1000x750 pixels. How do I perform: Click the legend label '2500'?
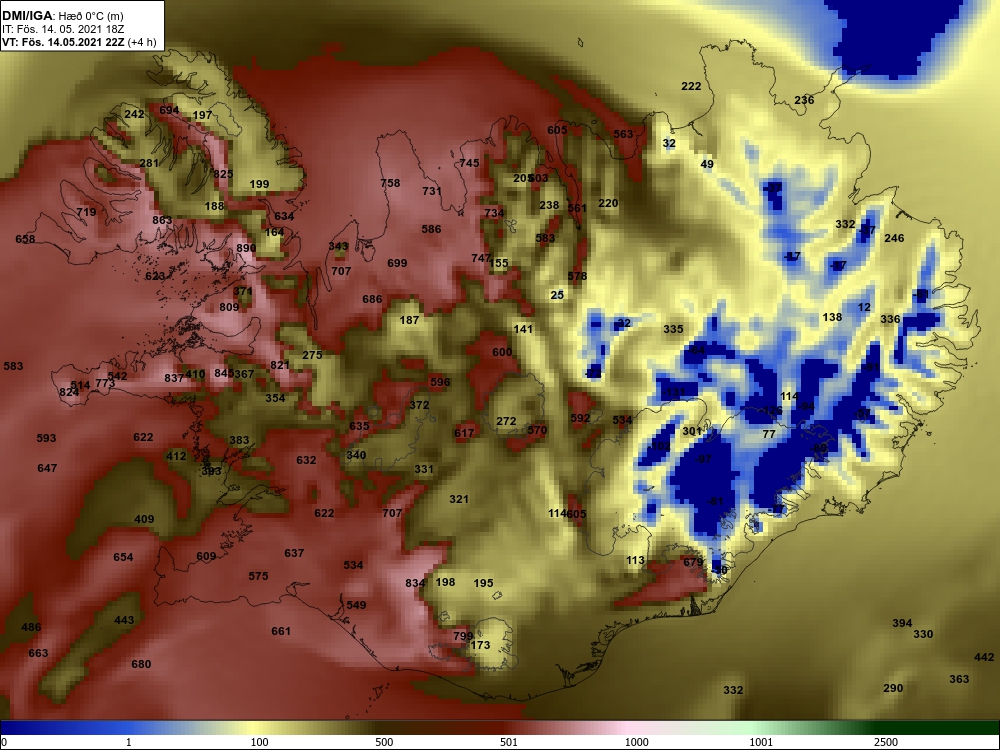886,742
